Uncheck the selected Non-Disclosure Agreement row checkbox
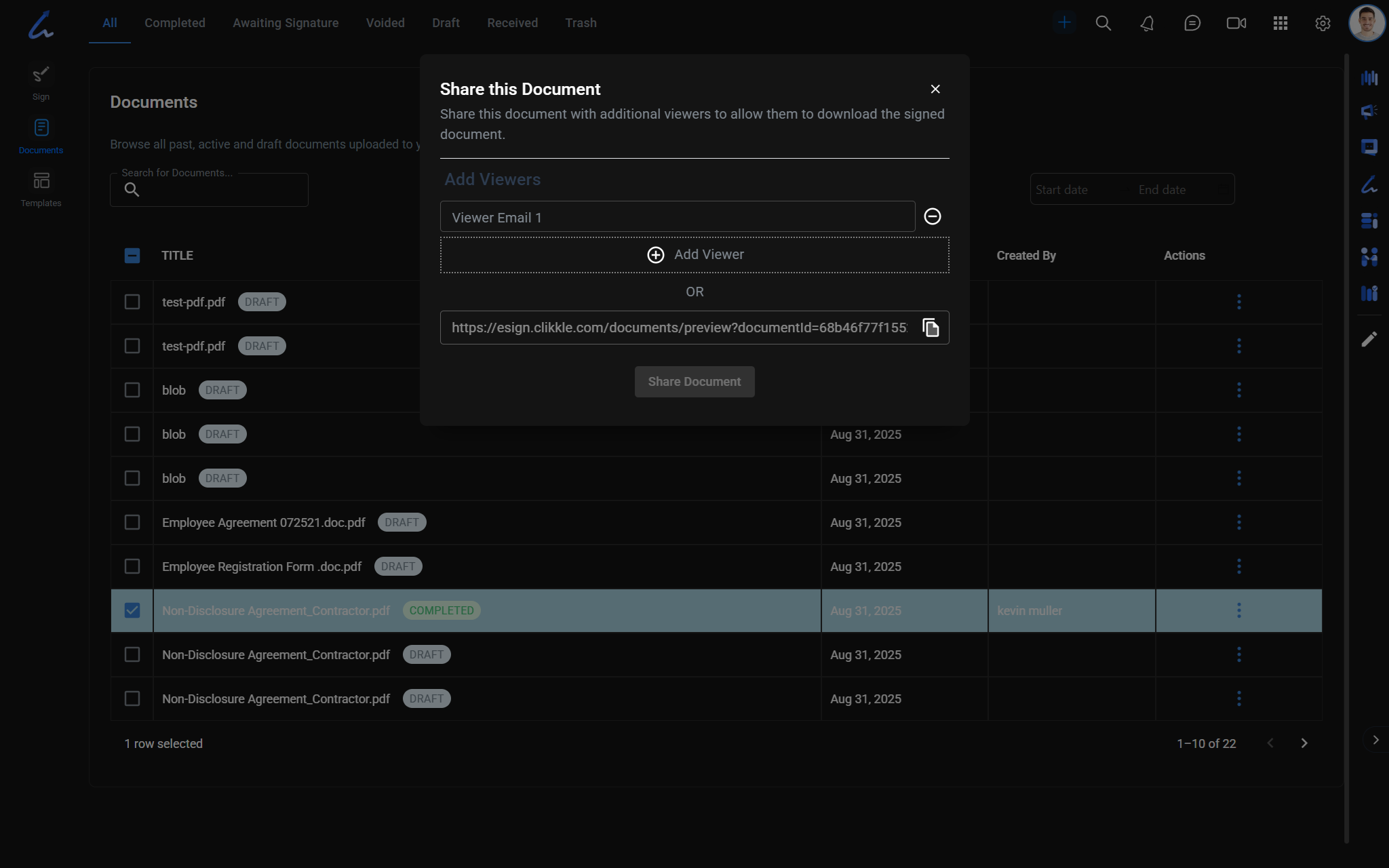 [132, 610]
